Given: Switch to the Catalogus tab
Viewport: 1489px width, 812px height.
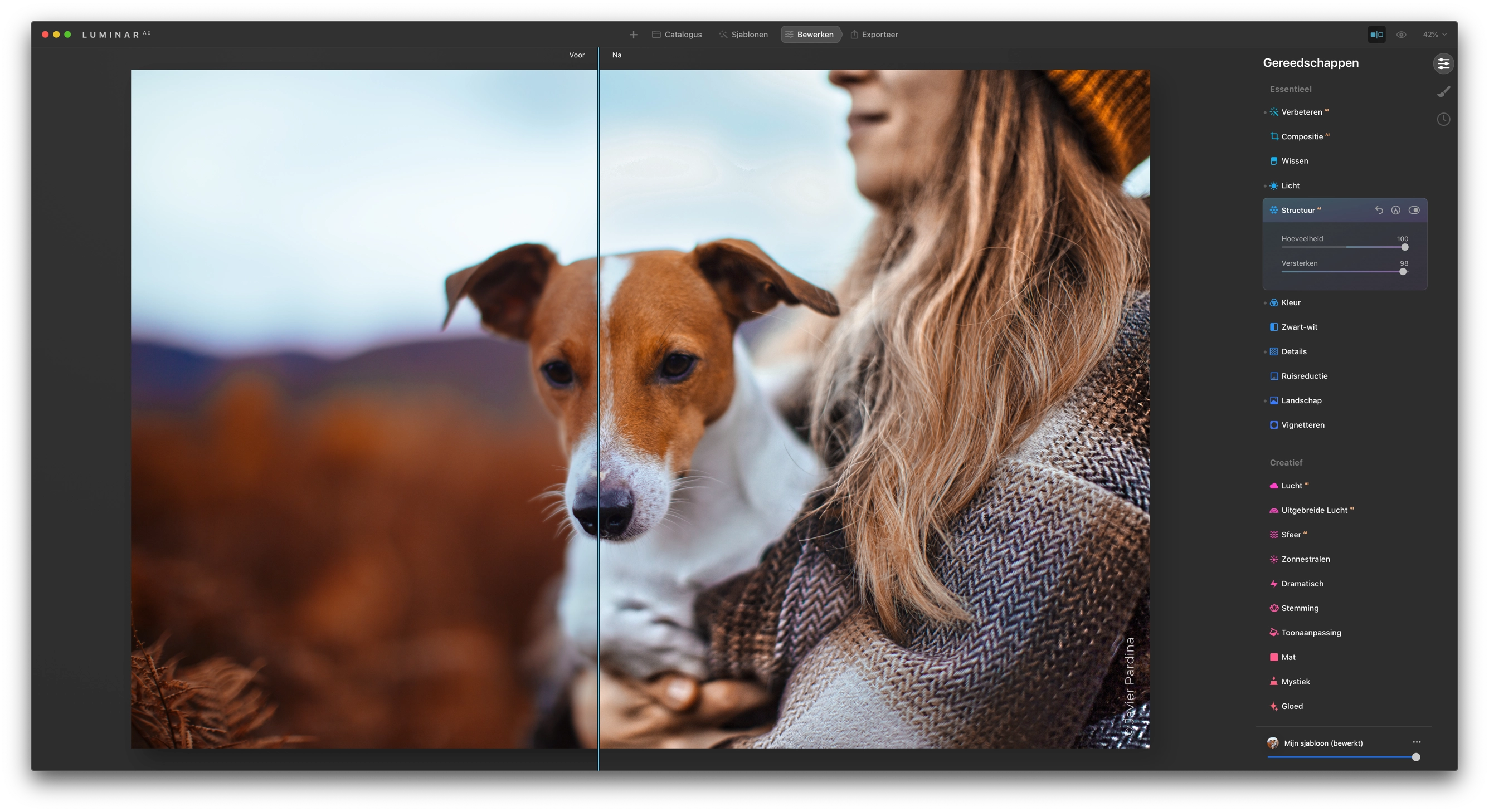Looking at the screenshot, I should click(677, 35).
